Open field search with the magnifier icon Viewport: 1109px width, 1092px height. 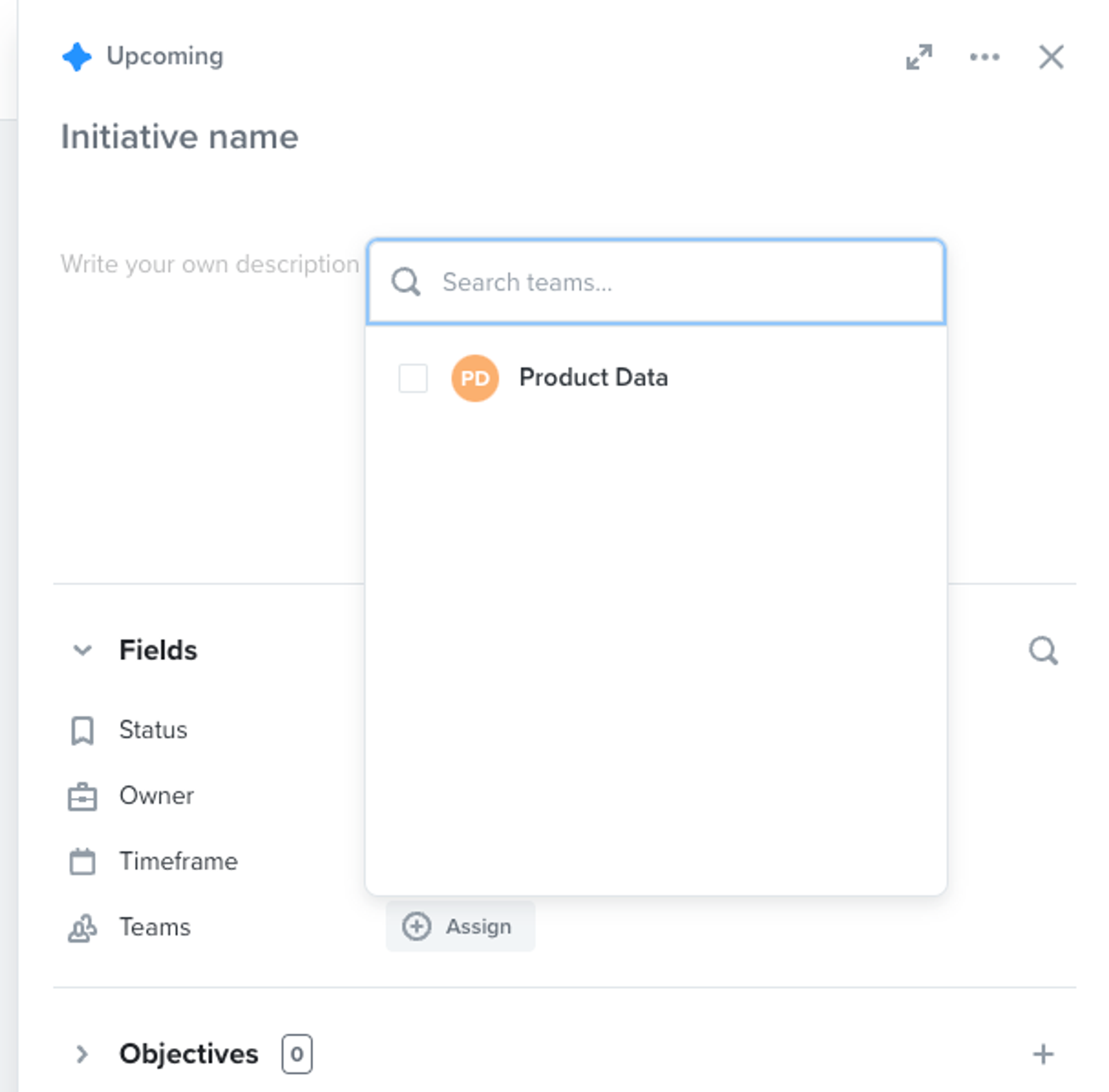[x=1044, y=650]
